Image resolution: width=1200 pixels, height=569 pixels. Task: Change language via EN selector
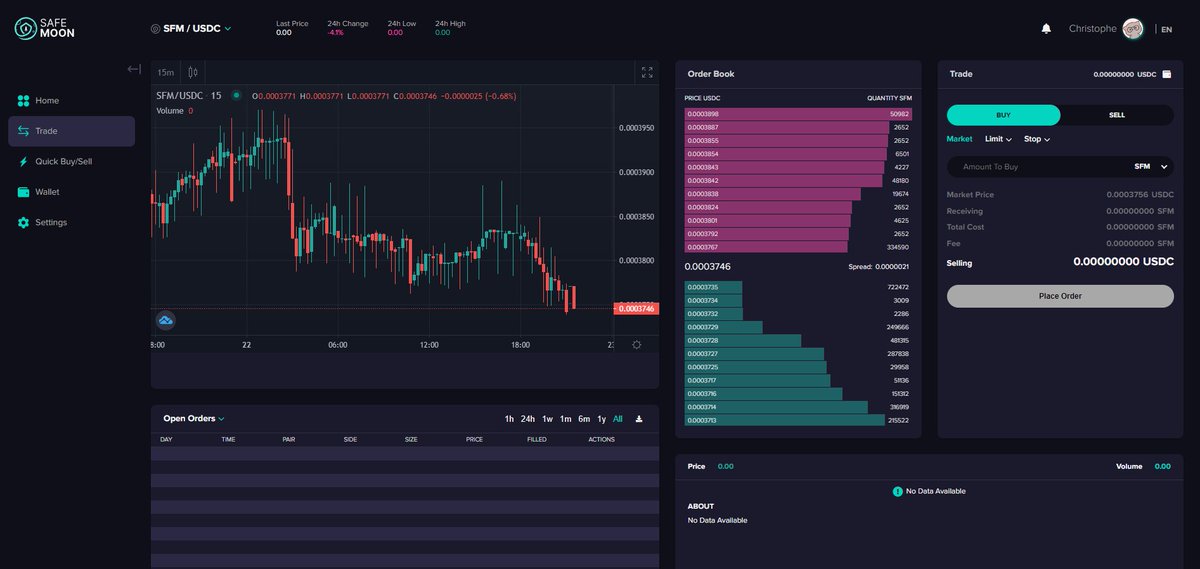coord(1166,29)
